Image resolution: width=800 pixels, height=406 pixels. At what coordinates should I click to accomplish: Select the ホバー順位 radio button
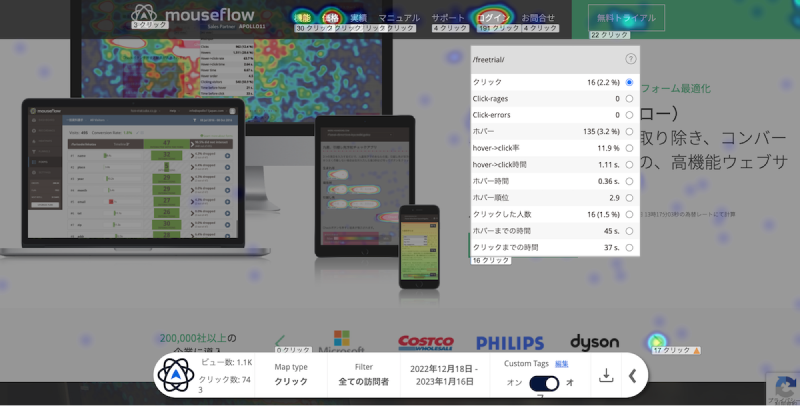(x=629, y=198)
